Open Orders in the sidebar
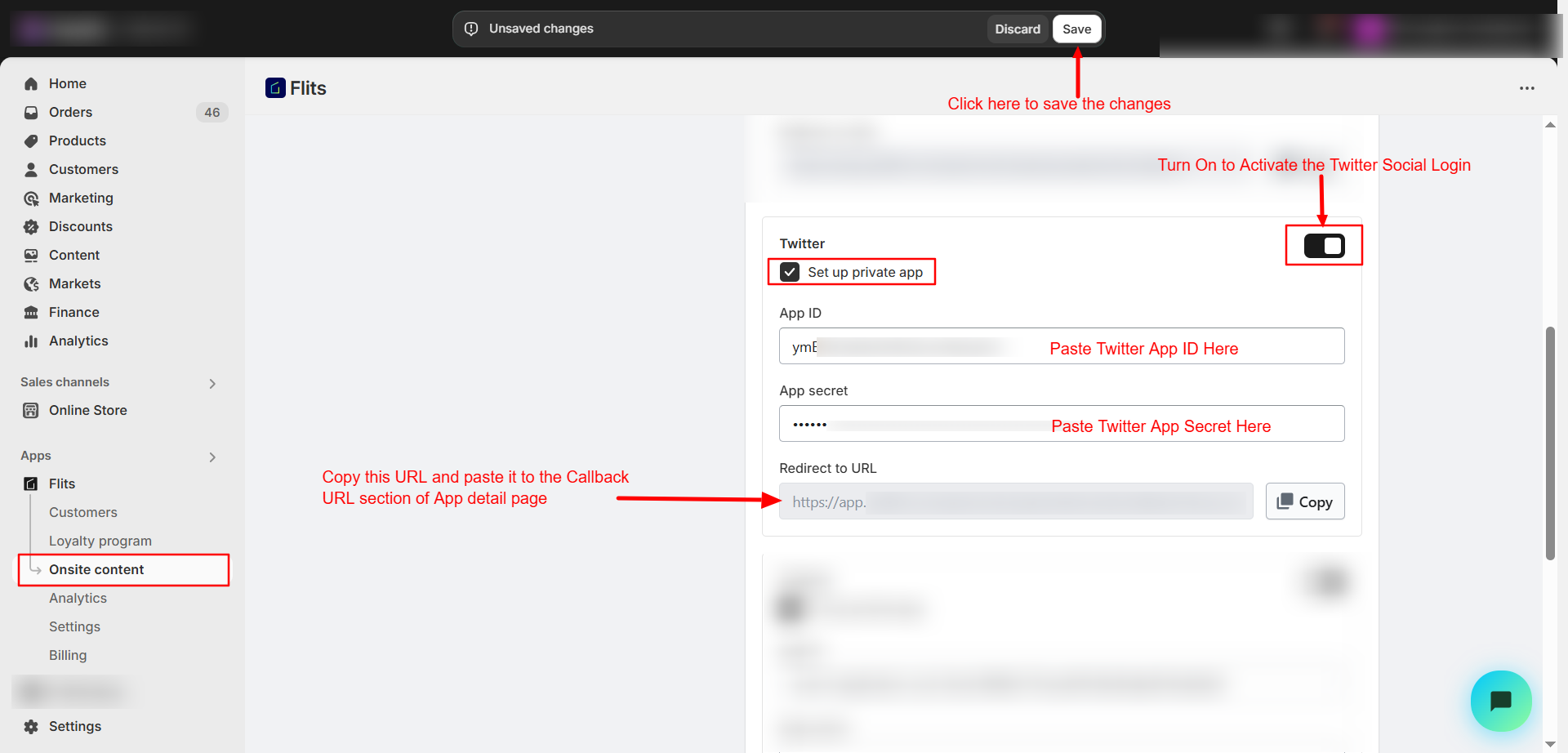Screen dimensions: 1568x753 pos(71,113)
